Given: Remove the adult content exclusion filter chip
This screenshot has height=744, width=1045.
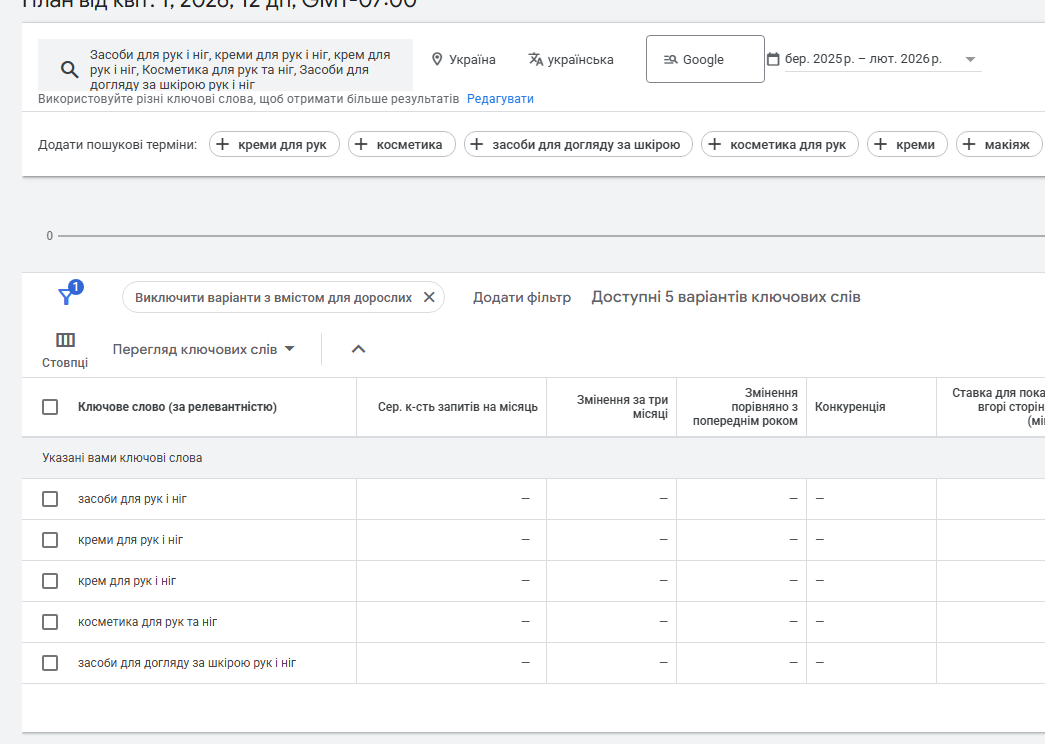Looking at the screenshot, I should pyautogui.click(x=429, y=297).
